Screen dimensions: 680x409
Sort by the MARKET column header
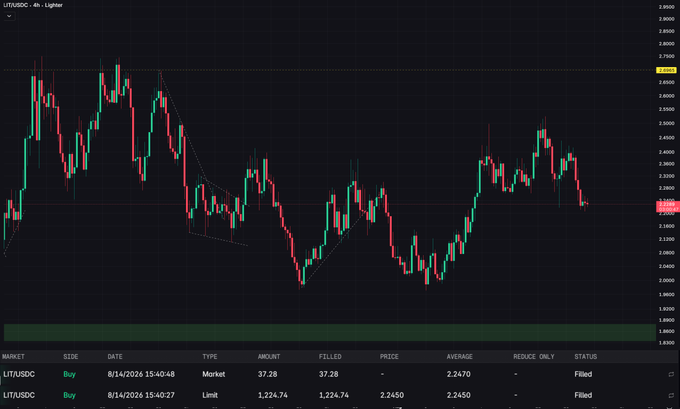(13, 357)
